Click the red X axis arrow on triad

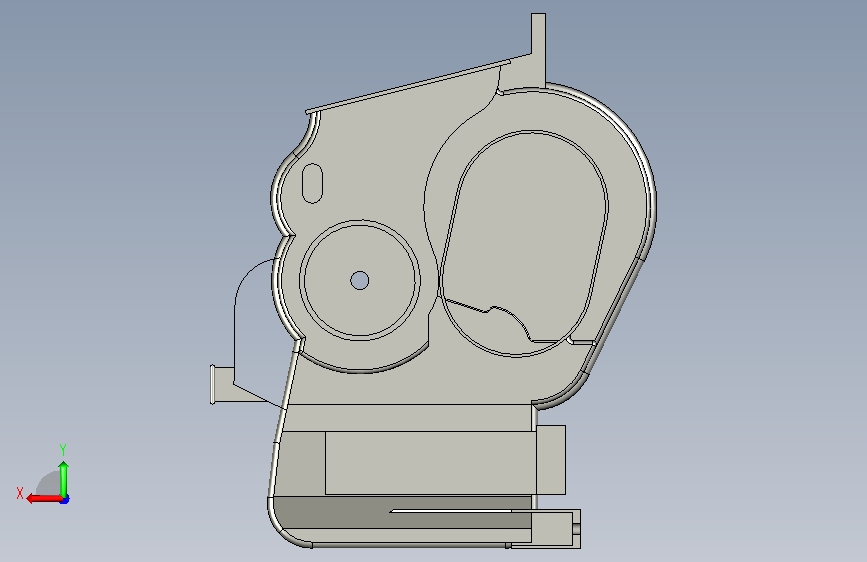[44, 499]
